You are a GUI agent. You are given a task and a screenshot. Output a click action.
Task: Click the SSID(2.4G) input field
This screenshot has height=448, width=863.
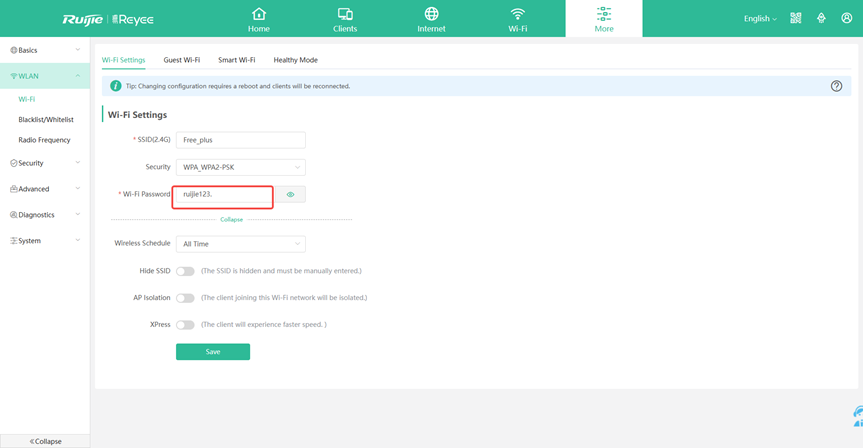tap(241, 140)
